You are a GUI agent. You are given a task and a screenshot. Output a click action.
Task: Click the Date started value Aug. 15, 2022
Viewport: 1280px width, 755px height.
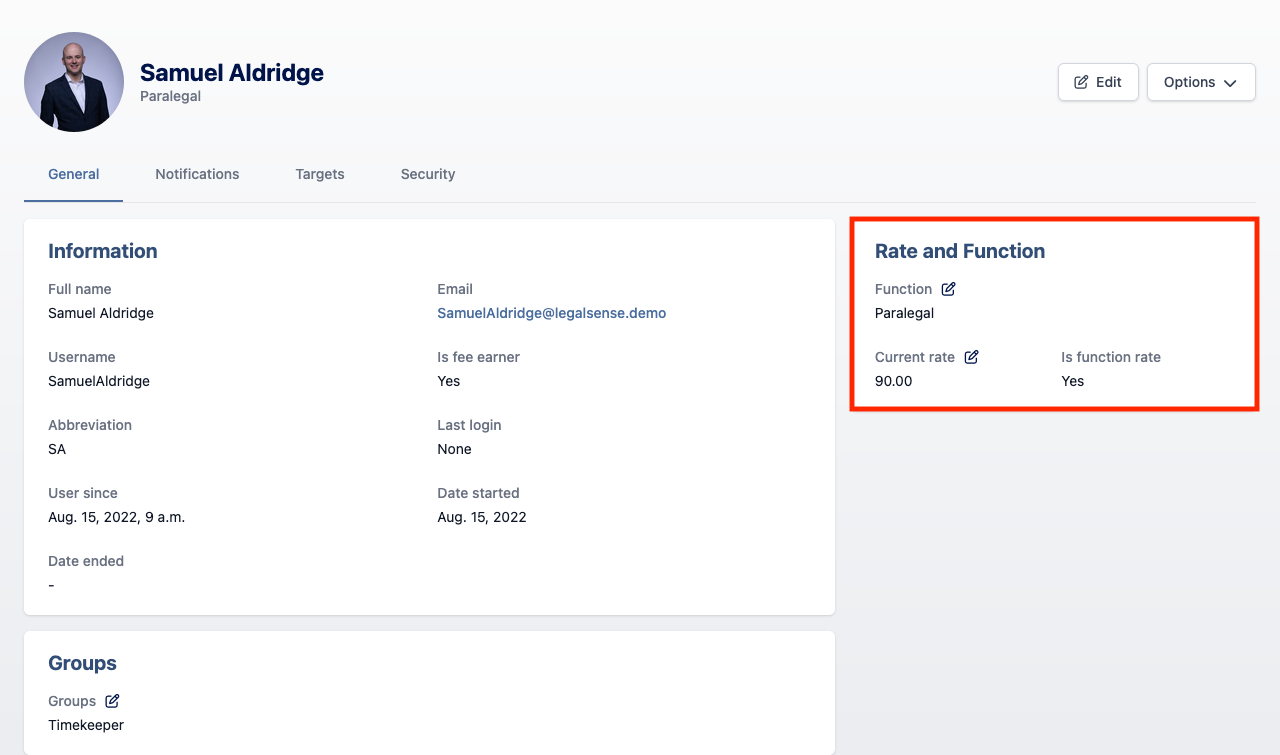coord(482,517)
